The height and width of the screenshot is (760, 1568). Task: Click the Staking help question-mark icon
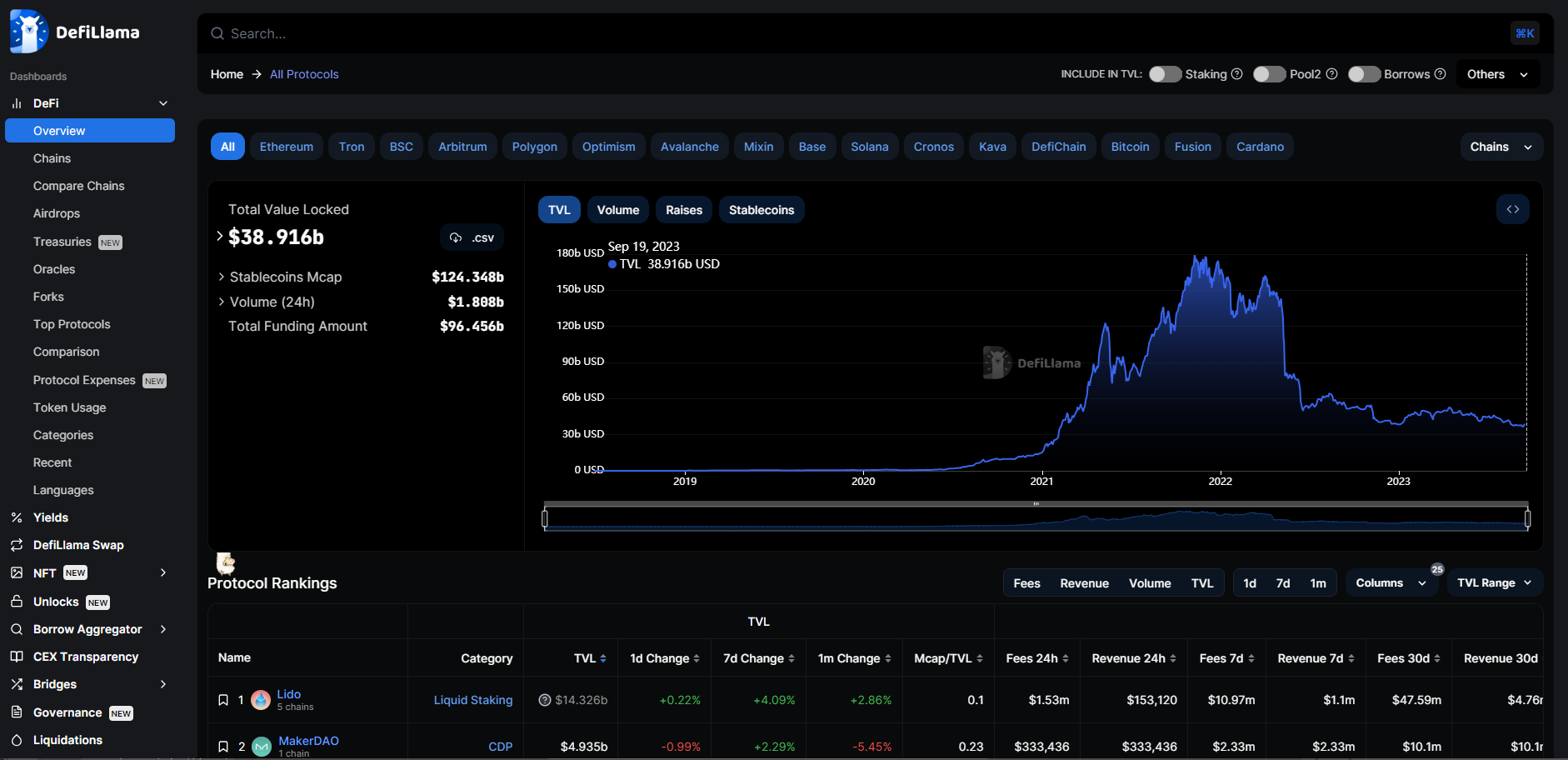tap(1237, 74)
